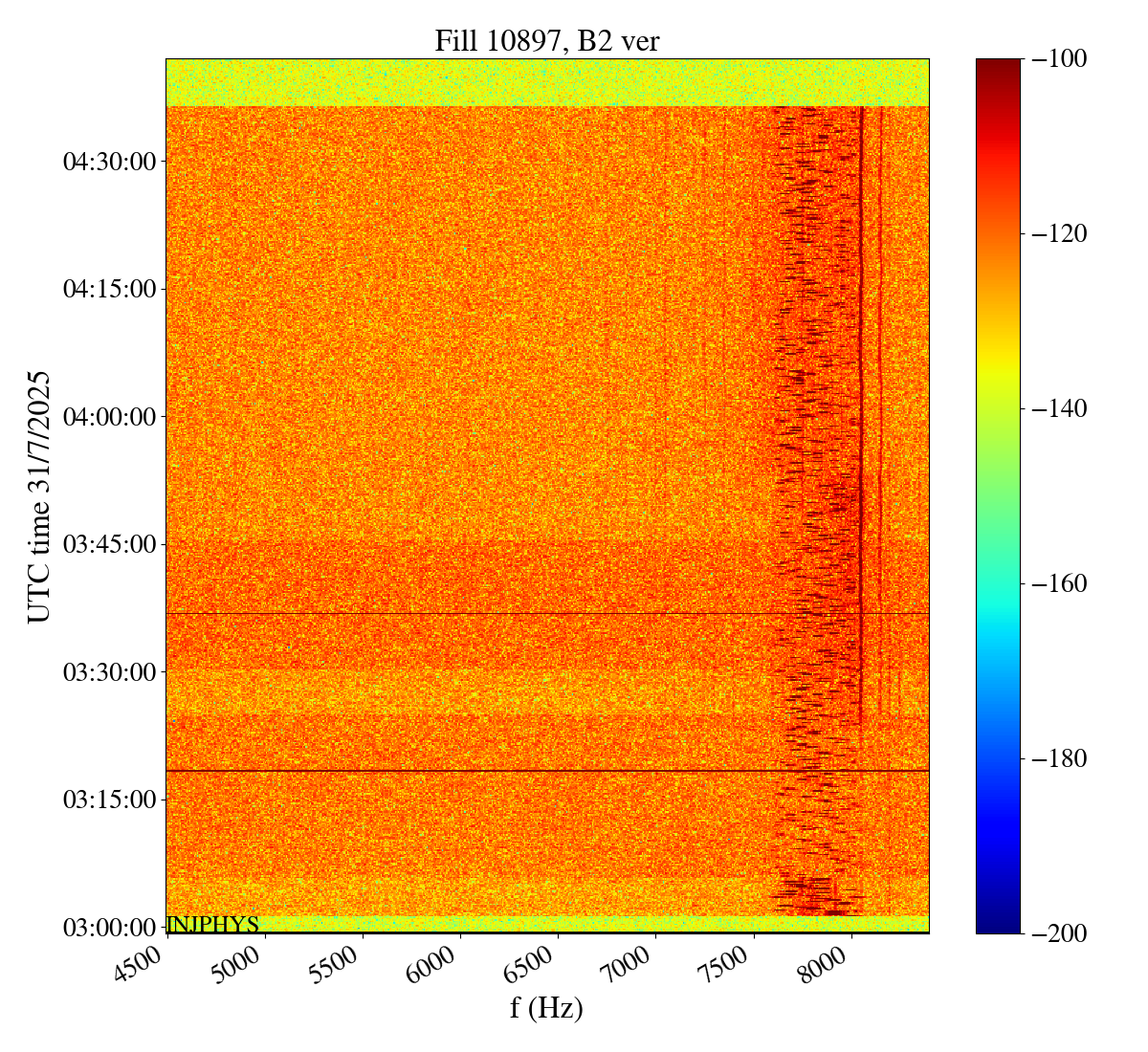
Task: Click the 04:30:00 y-axis tick label
Action: coord(109,162)
